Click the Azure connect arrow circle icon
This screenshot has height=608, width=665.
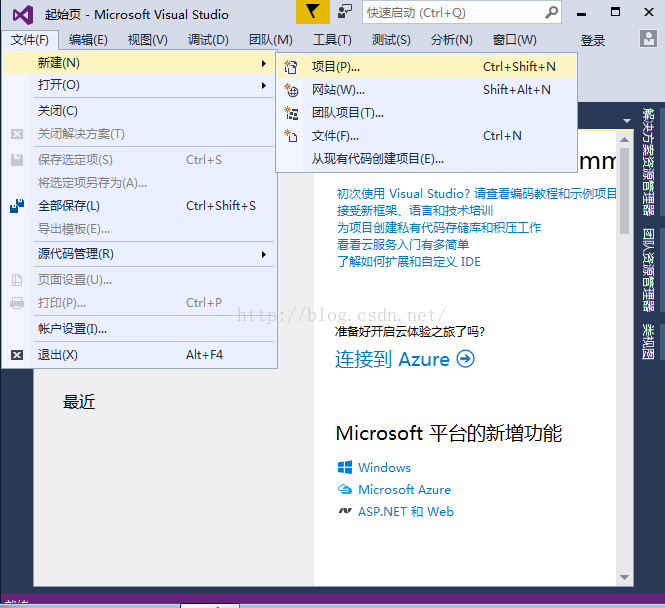pos(465,359)
